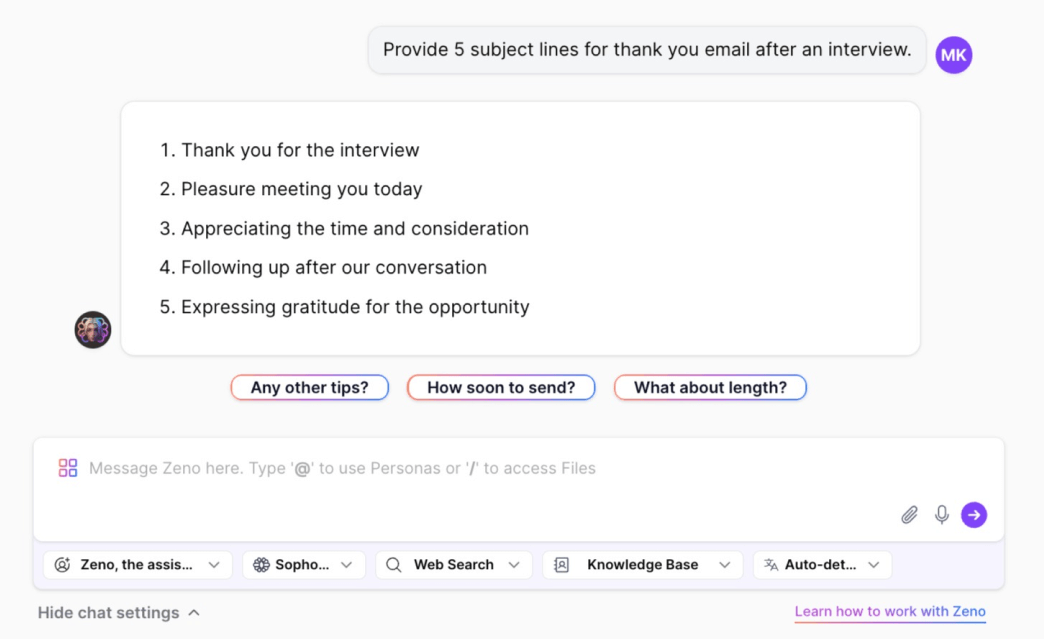1044x639 pixels.
Task: Click the Zeno assistant avatar
Action: coord(93,329)
